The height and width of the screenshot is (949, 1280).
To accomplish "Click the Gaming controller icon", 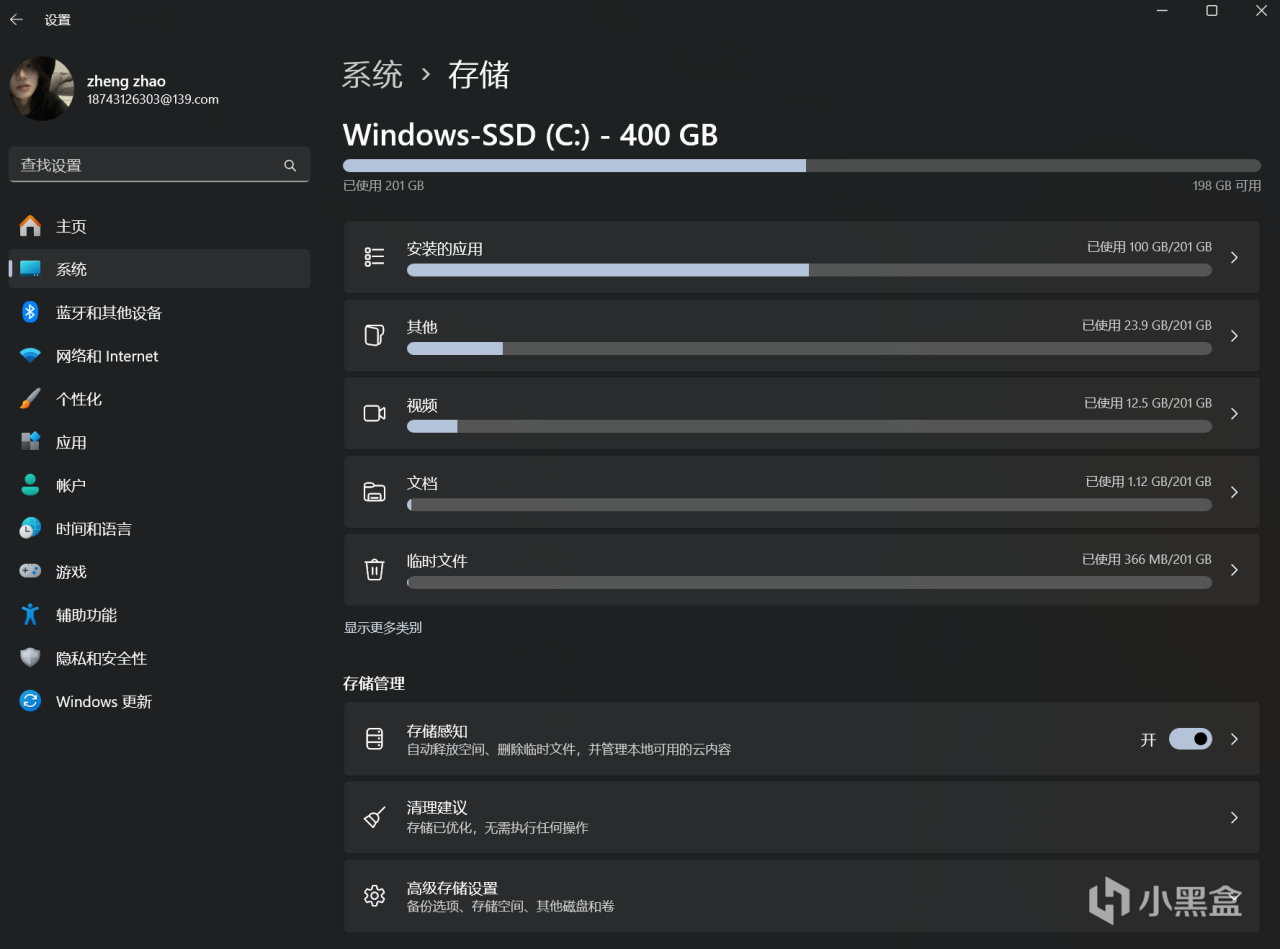I will pyautogui.click(x=31, y=571).
